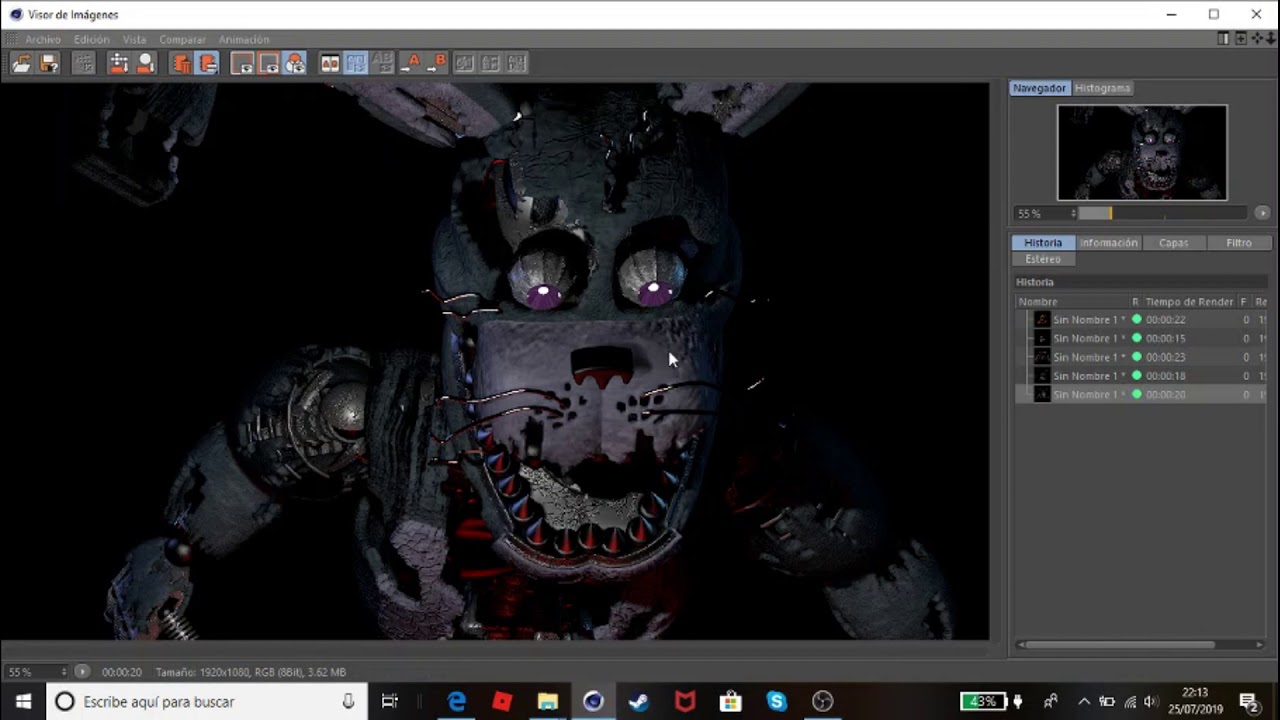Toggle the highlighted blue AB swap icon
Screen dimensions: 1280x720
point(356,63)
